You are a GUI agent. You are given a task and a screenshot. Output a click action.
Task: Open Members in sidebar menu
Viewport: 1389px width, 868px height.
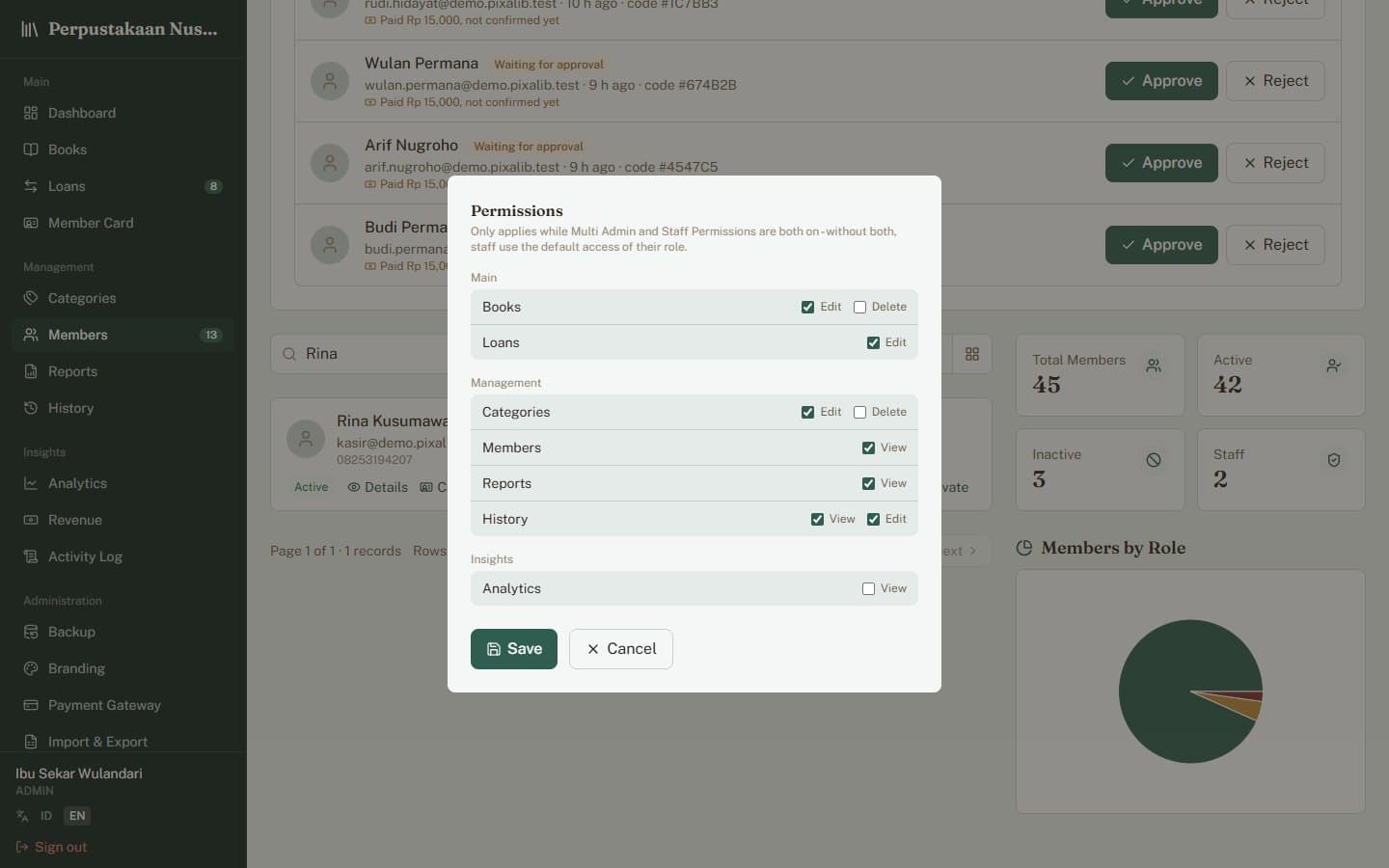pyautogui.click(x=123, y=335)
